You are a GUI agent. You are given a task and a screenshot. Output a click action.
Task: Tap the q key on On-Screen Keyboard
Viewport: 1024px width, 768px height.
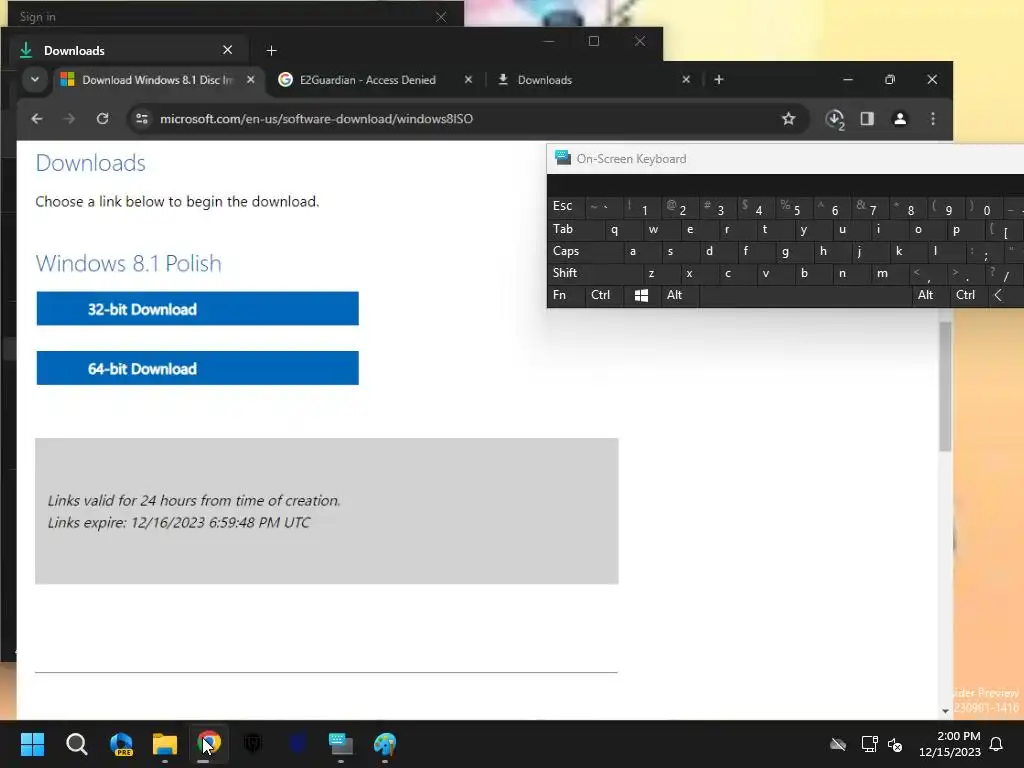614,229
